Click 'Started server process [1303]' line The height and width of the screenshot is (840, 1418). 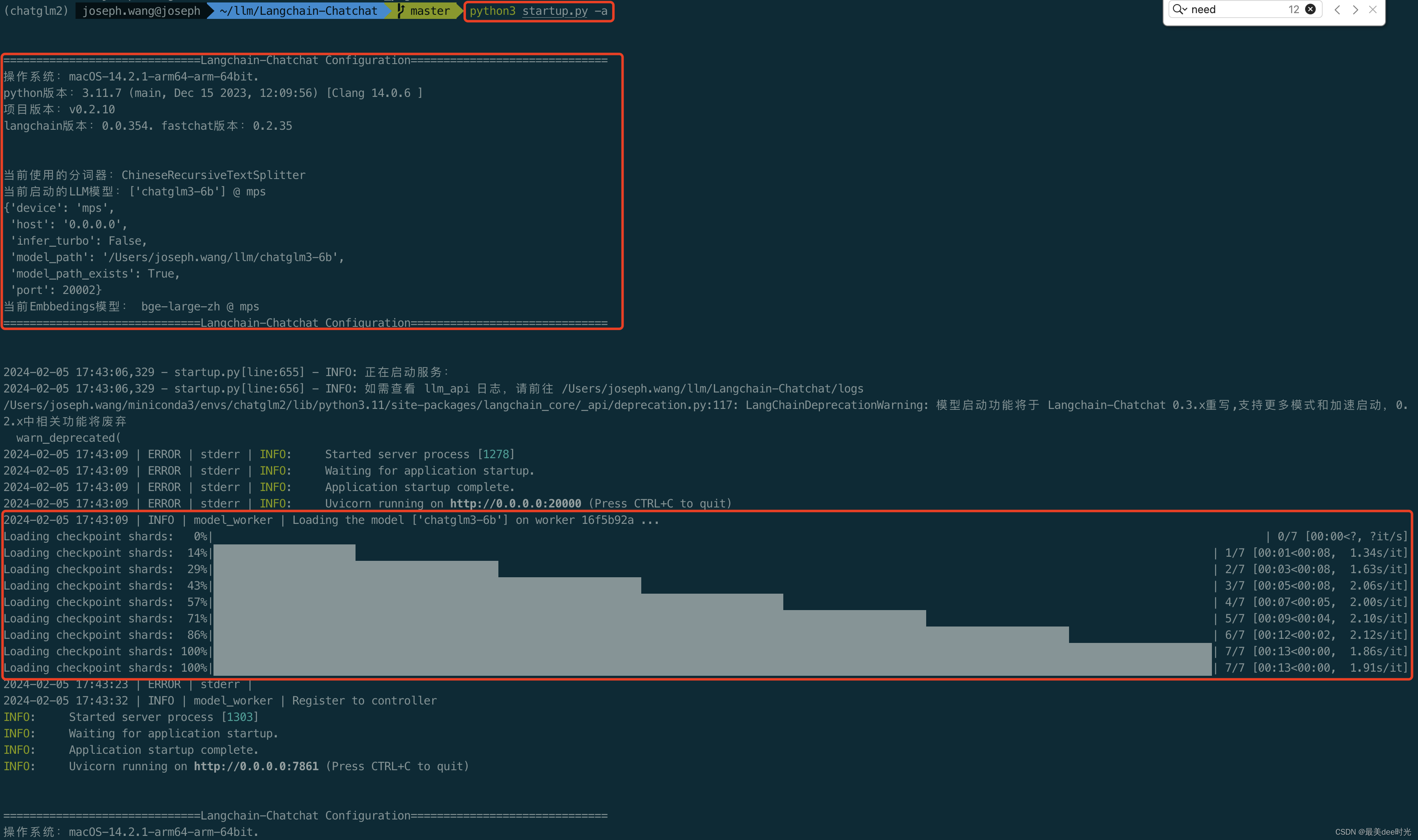click(131, 716)
